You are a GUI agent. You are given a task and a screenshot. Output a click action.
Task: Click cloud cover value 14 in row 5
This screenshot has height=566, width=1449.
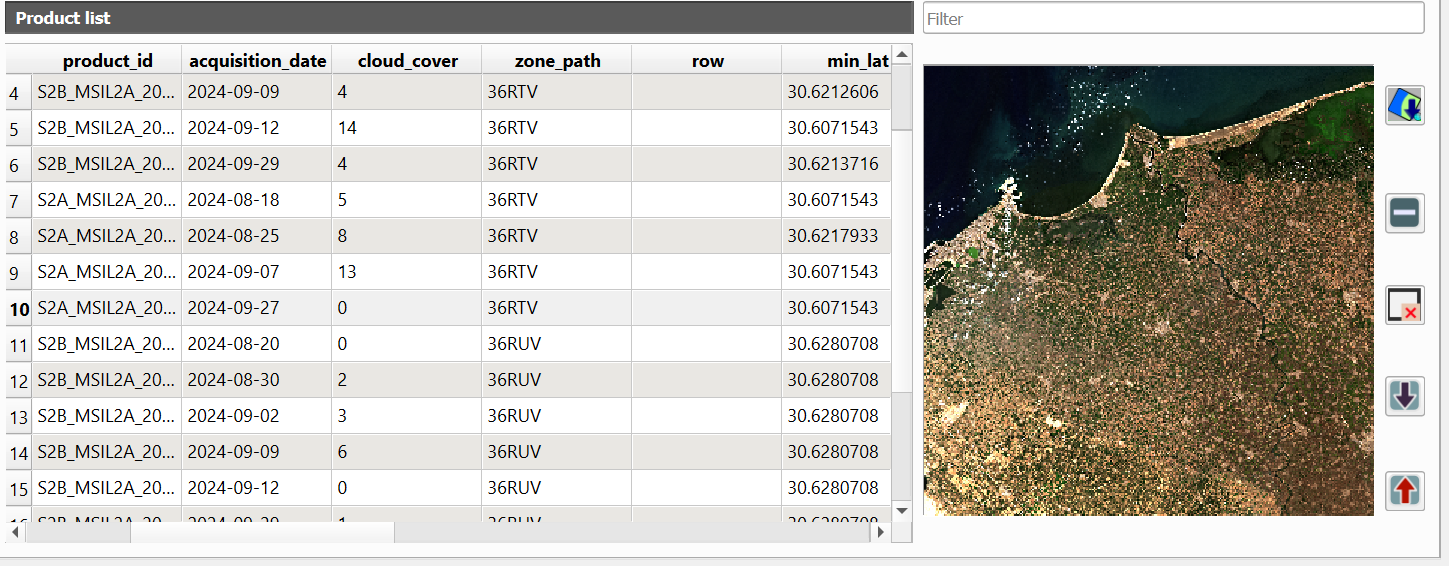[347, 128]
